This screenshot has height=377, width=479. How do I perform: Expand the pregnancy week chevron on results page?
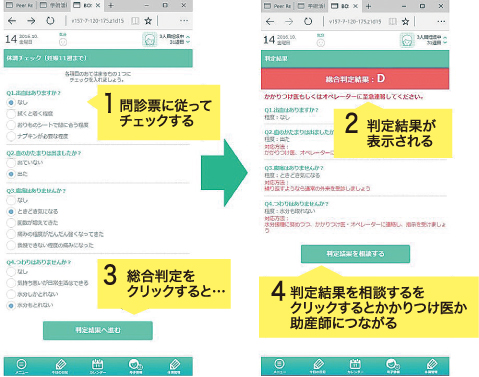pyautogui.click(x=445, y=40)
